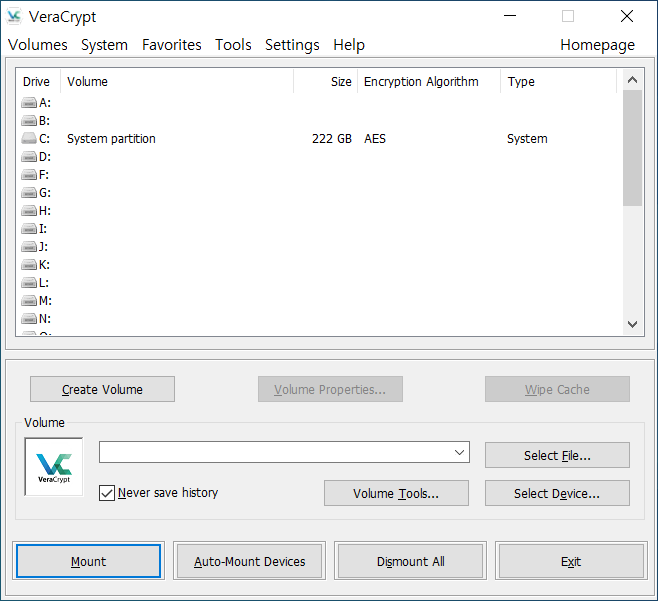The width and height of the screenshot is (658, 601).
Task: Click the Encryption Algorithm column header
Action: [429, 81]
